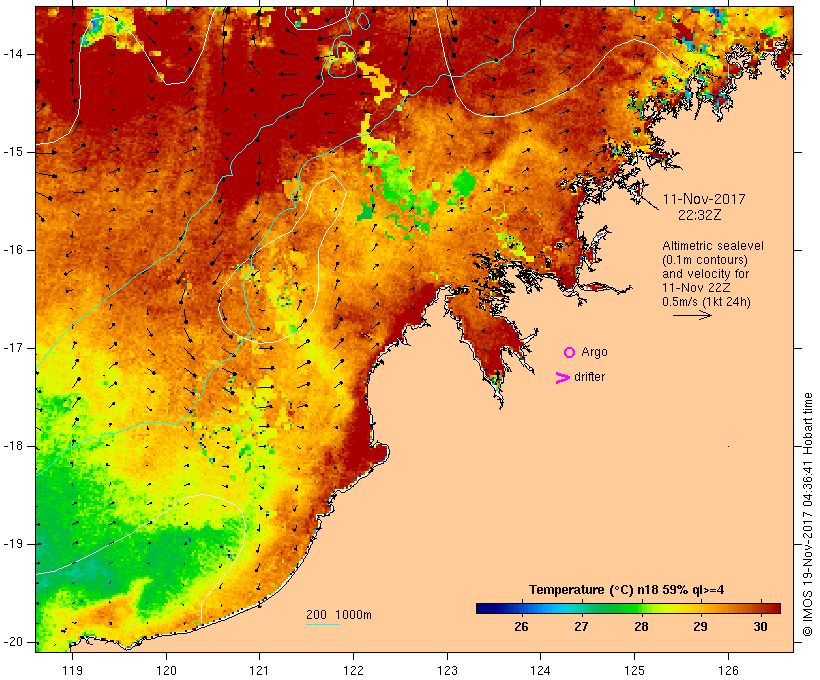Screen dimensions: 820x680
Task: Click the longitude label 124
Action: tap(540, 671)
